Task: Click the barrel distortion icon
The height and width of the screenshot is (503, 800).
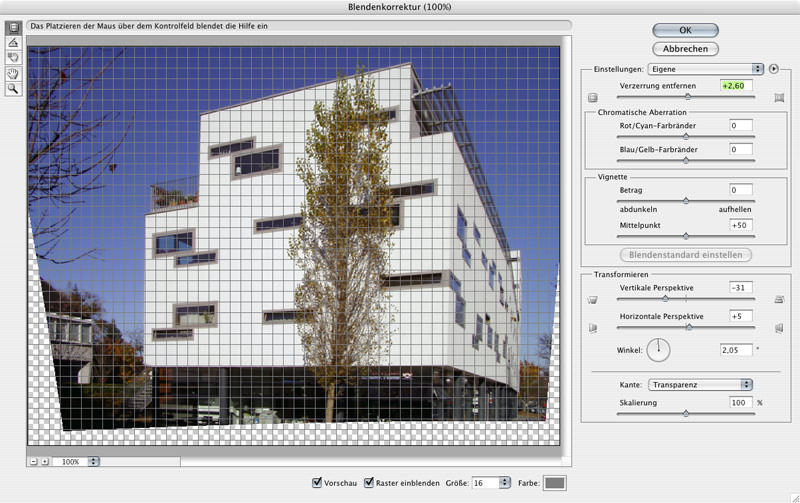Action: (592, 97)
